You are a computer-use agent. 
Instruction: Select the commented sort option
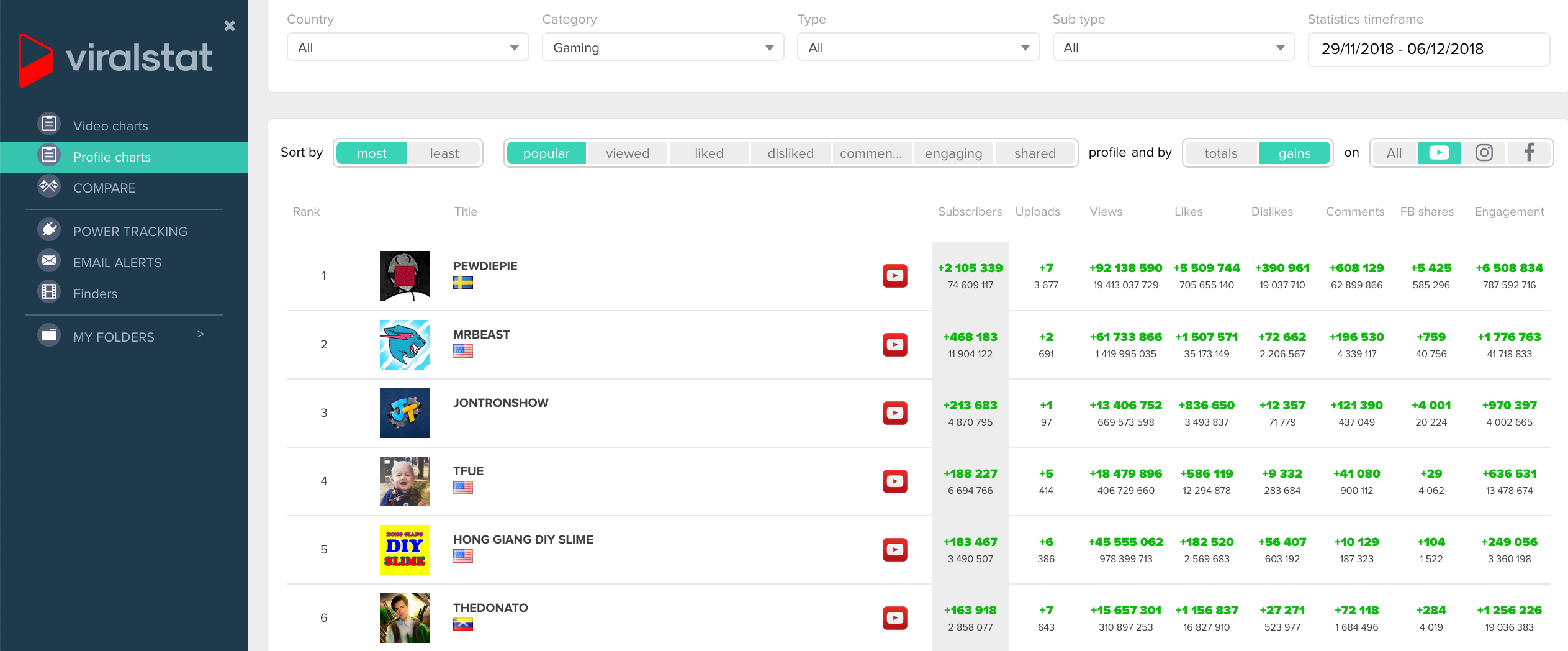point(872,153)
